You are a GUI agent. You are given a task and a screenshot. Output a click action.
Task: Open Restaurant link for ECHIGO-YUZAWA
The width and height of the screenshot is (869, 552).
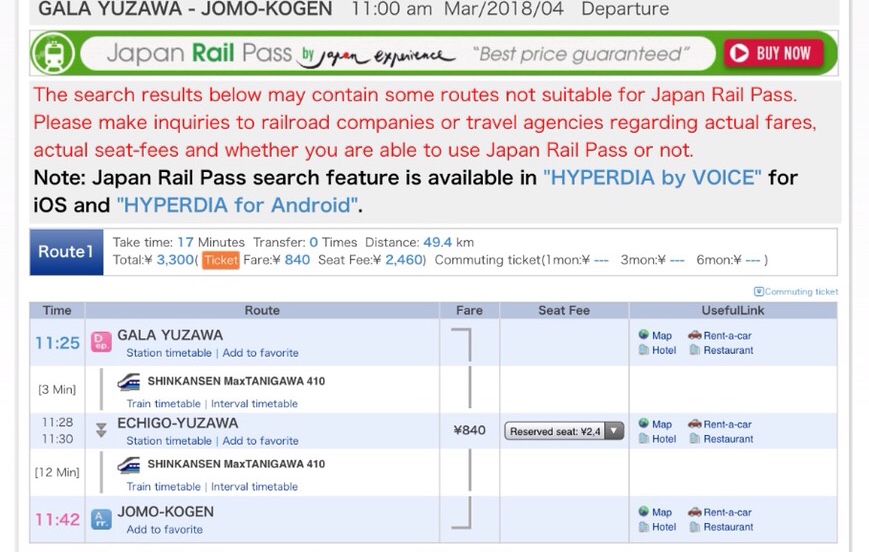[x=728, y=439]
